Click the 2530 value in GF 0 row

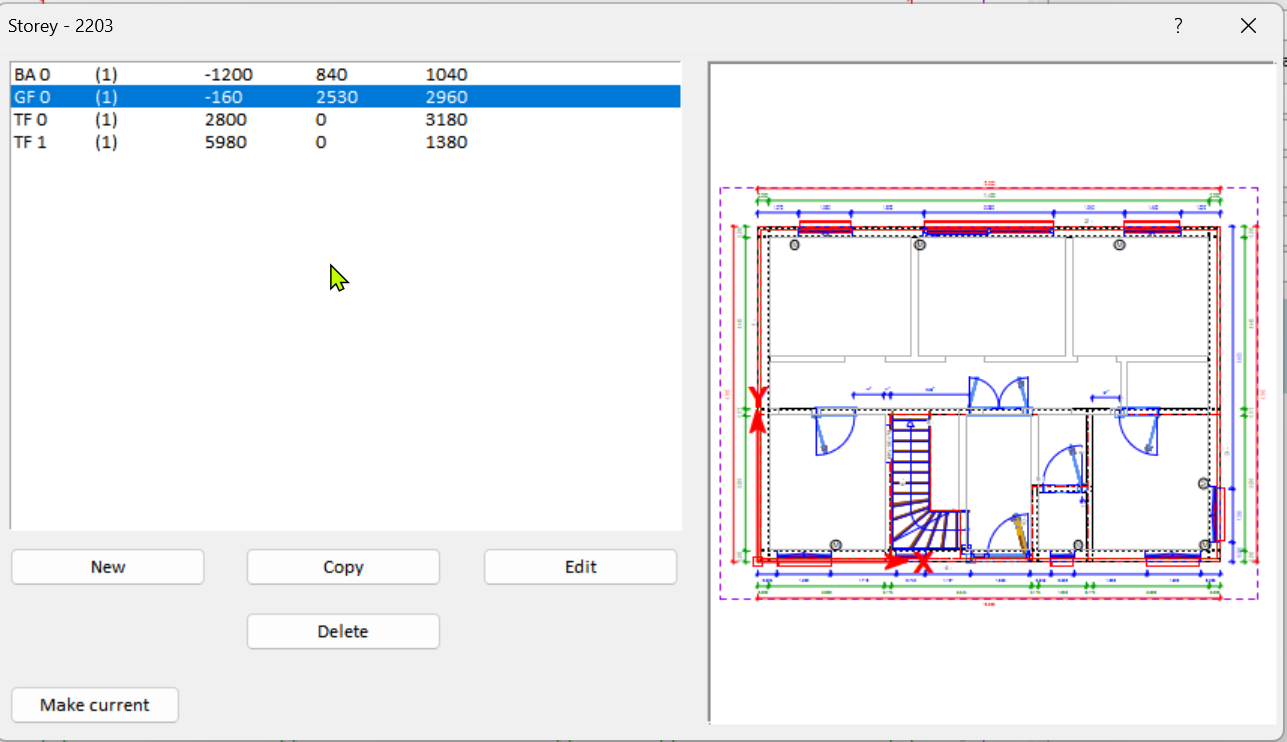(x=336, y=97)
